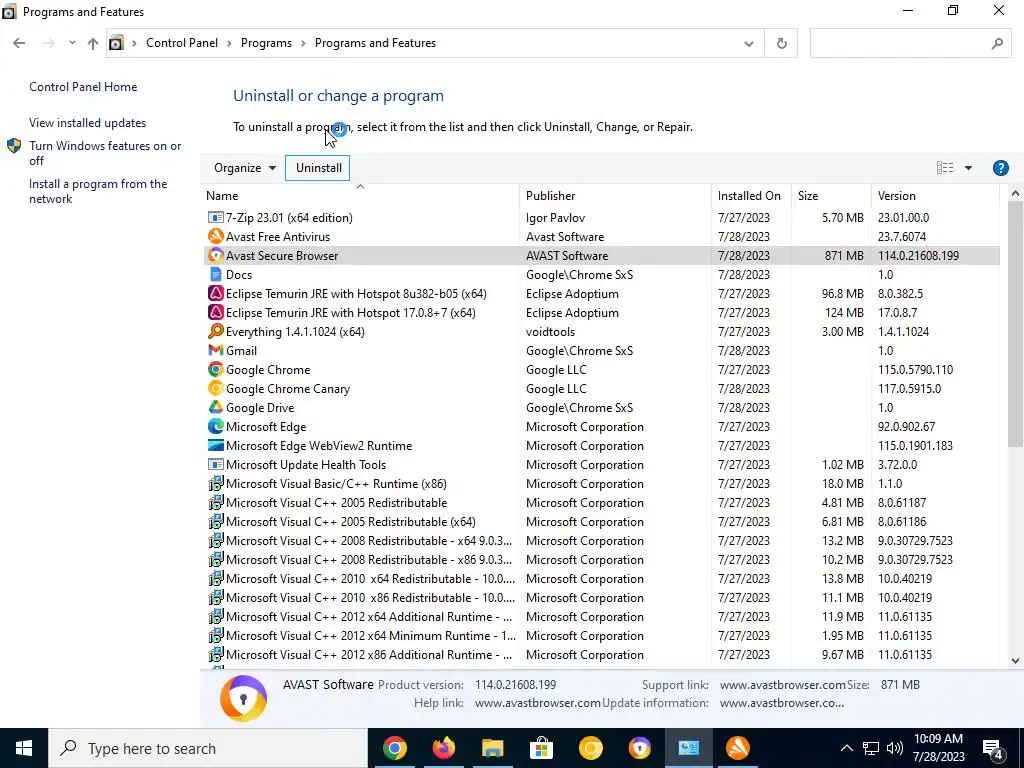Open the notification center icon

pos(993,748)
